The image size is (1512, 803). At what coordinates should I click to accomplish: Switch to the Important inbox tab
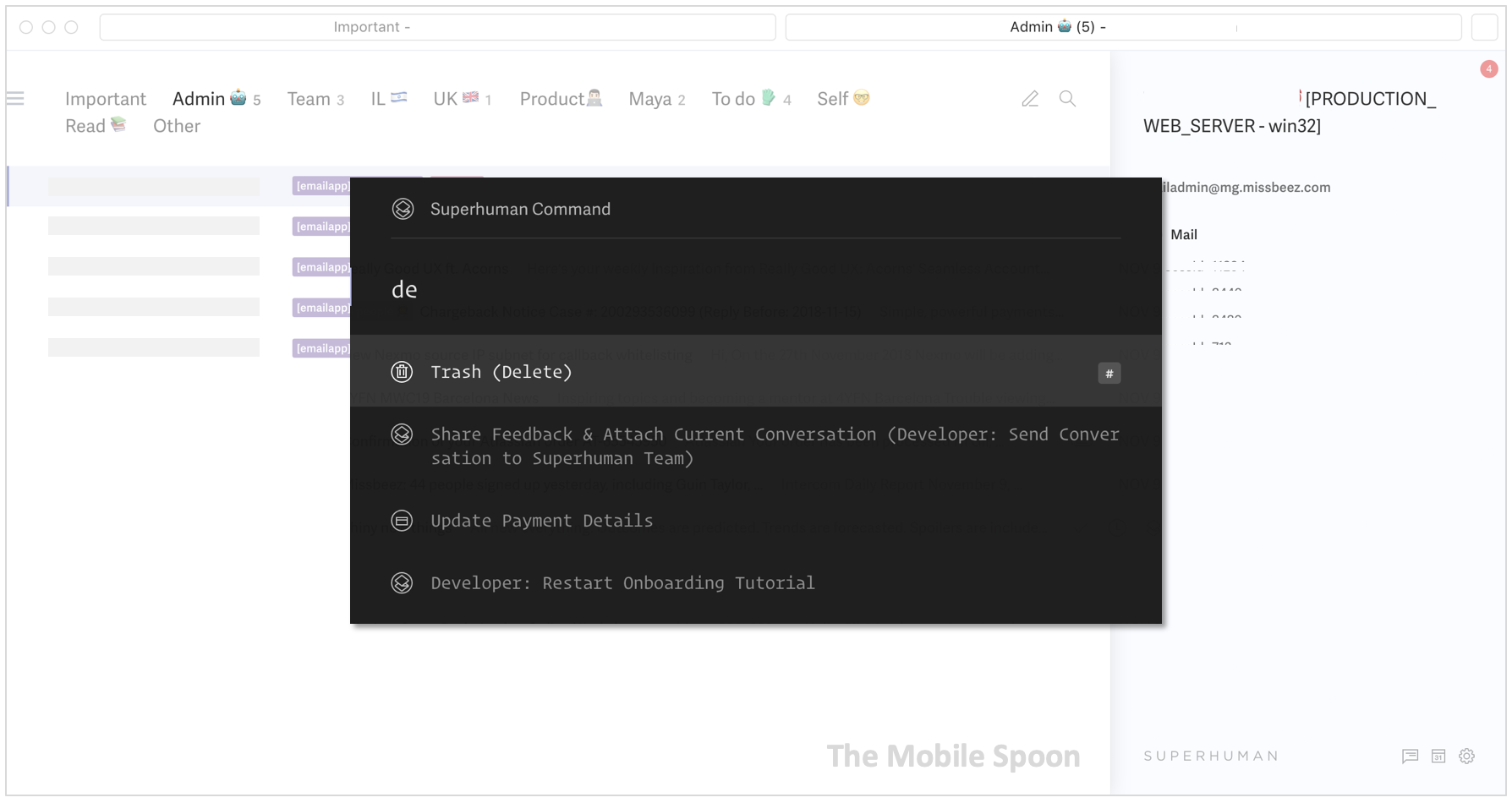point(106,99)
